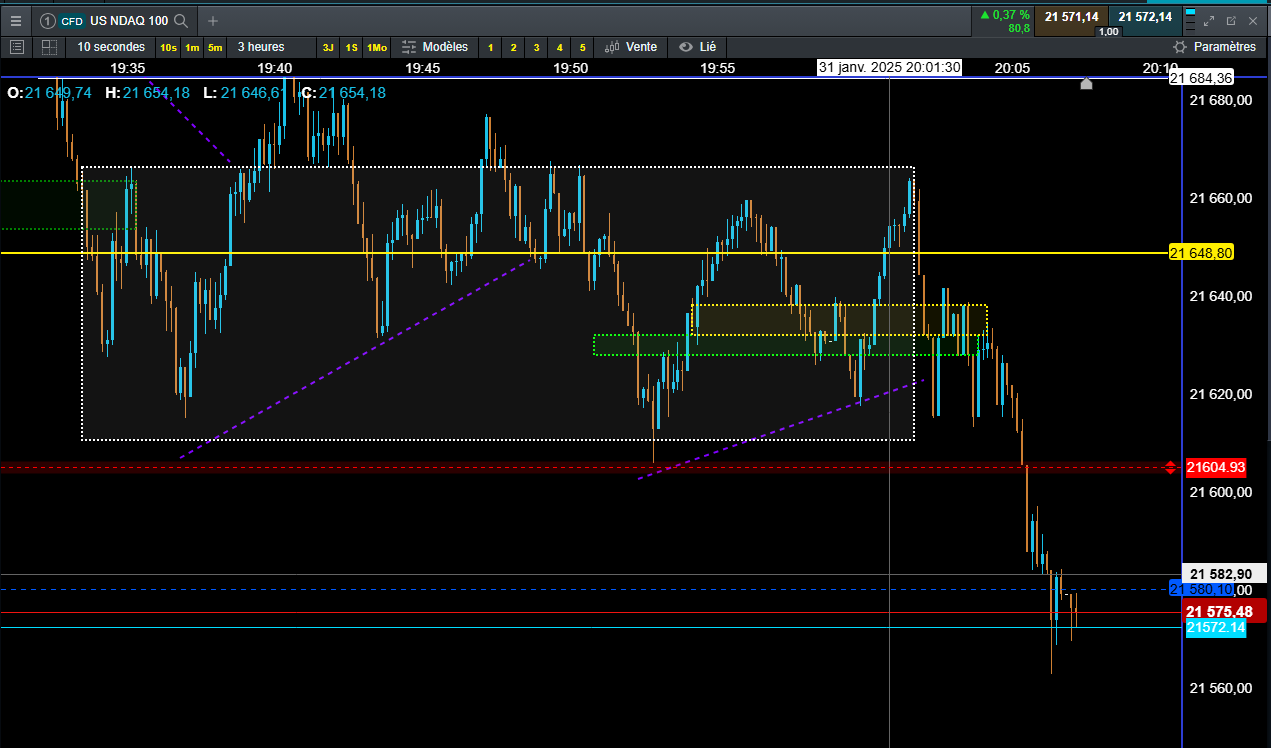Click the red 21604.93 order label
The height and width of the screenshot is (748, 1271).
[x=1215, y=467]
